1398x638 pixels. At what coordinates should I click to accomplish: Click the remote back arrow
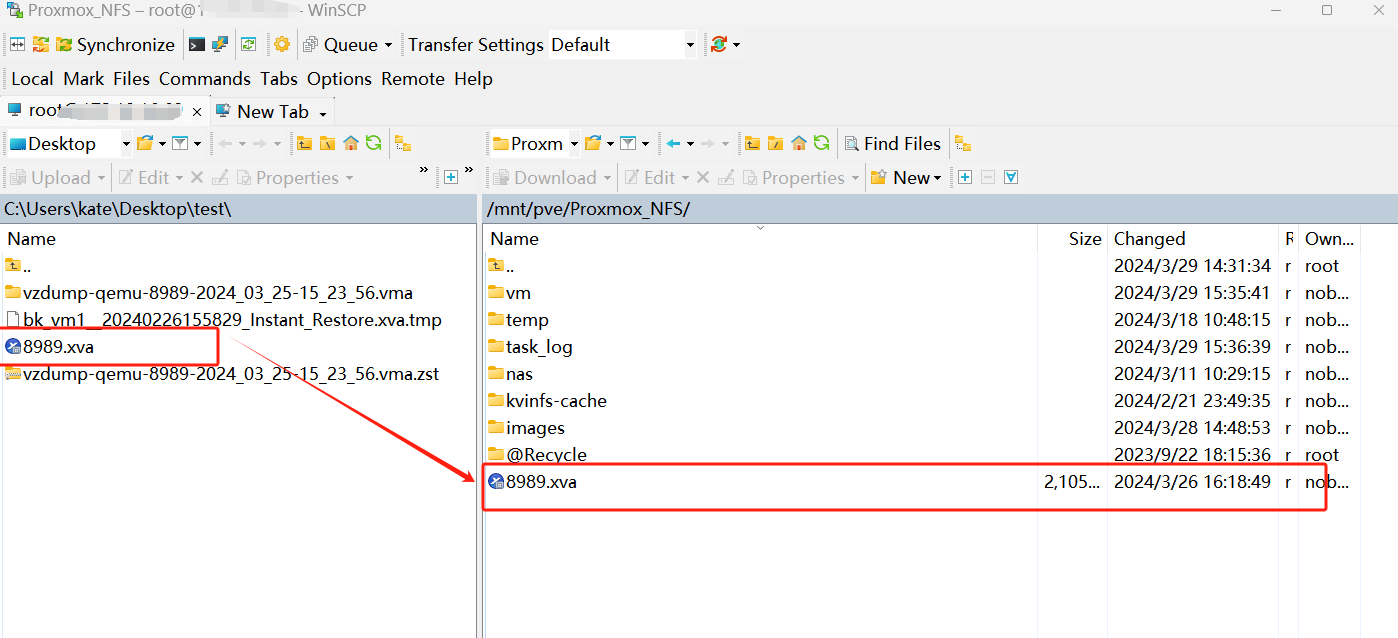coord(674,144)
